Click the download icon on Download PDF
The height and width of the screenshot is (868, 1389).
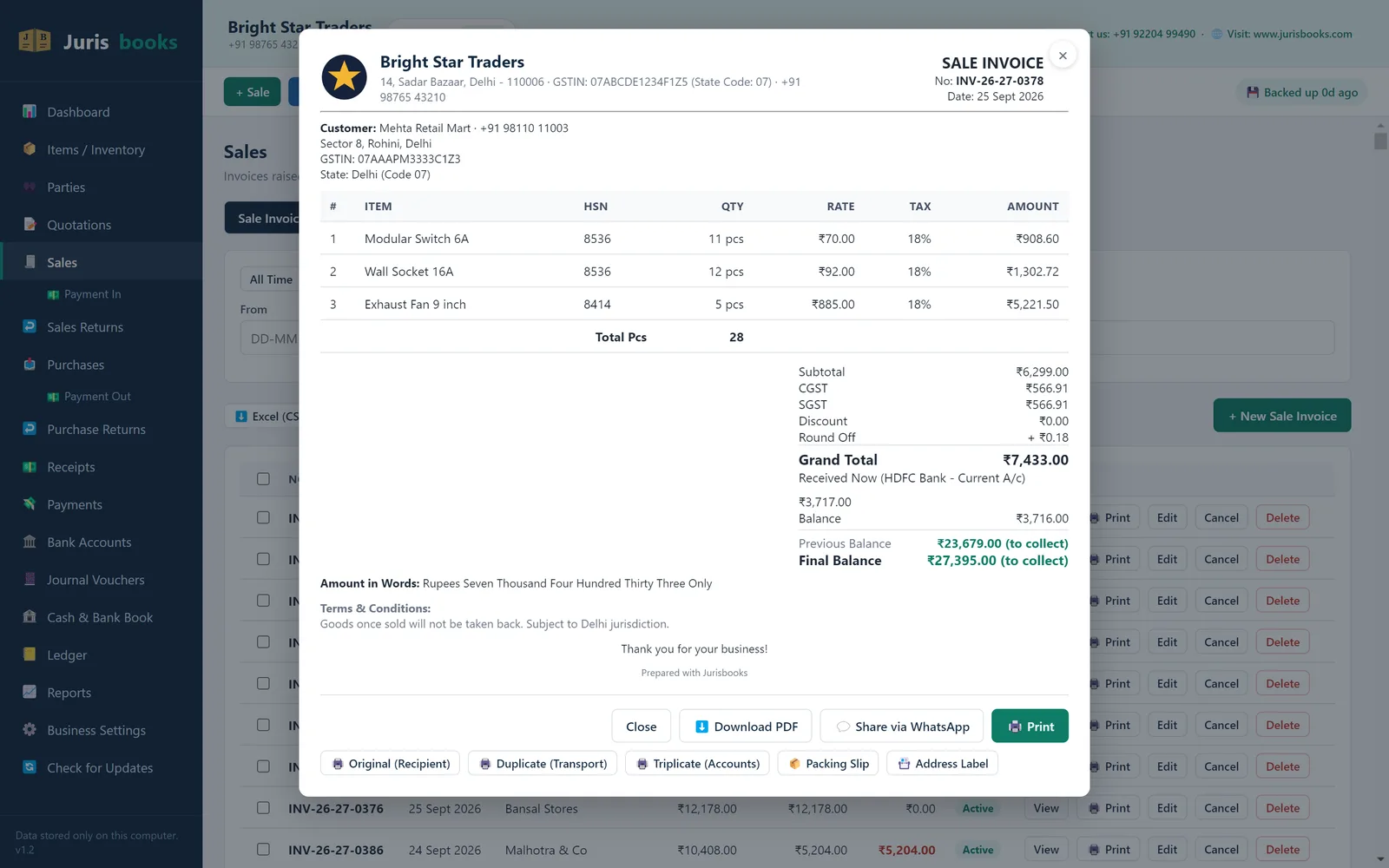pyautogui.click(x=701, y=727)
